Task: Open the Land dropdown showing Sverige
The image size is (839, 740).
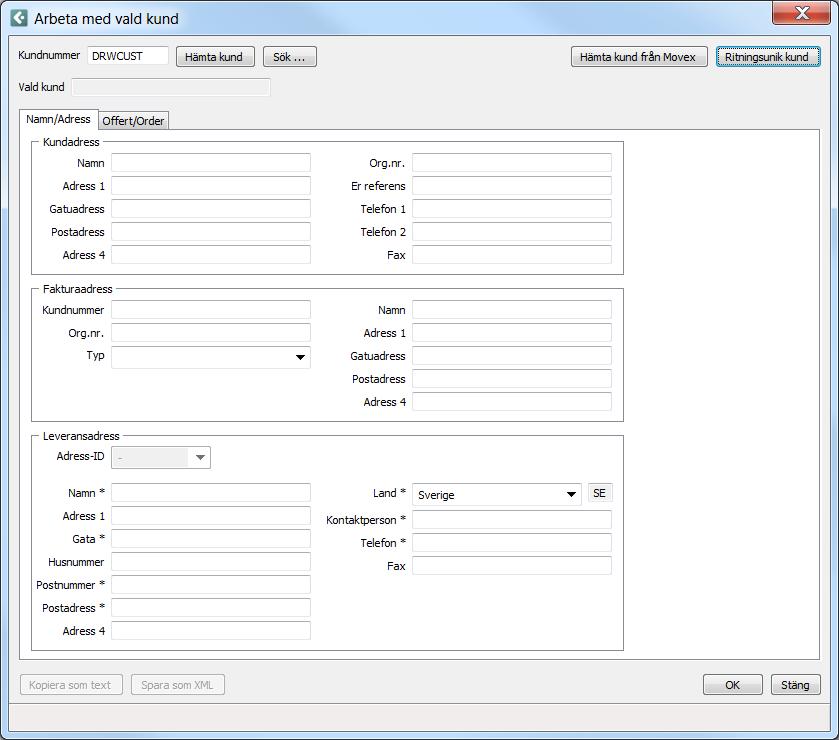Action: point(497,494)
